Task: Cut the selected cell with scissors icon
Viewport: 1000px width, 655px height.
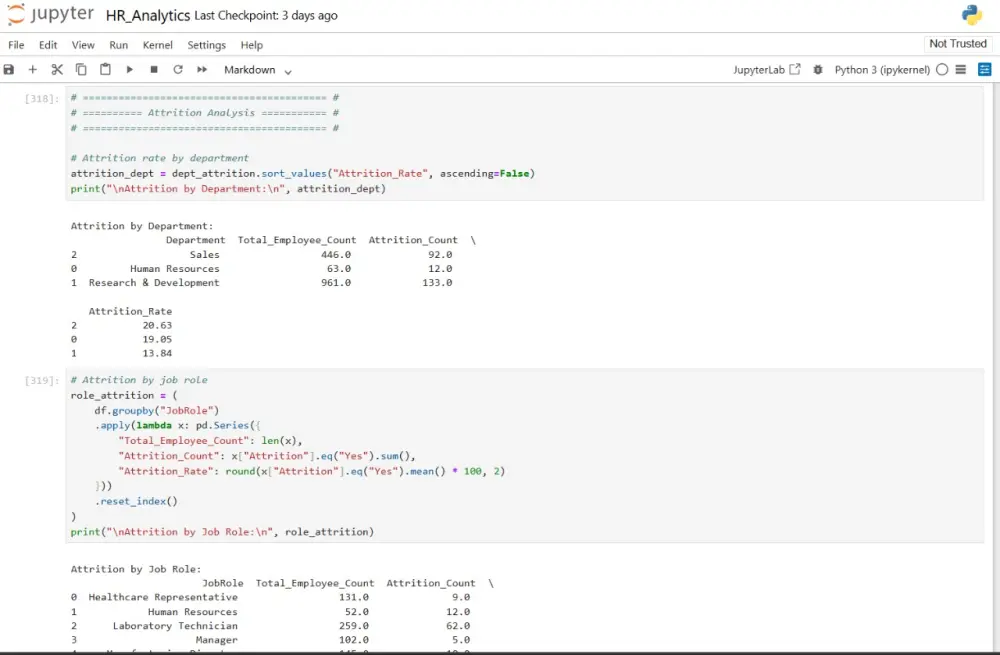Action: (x=56, y=69)
